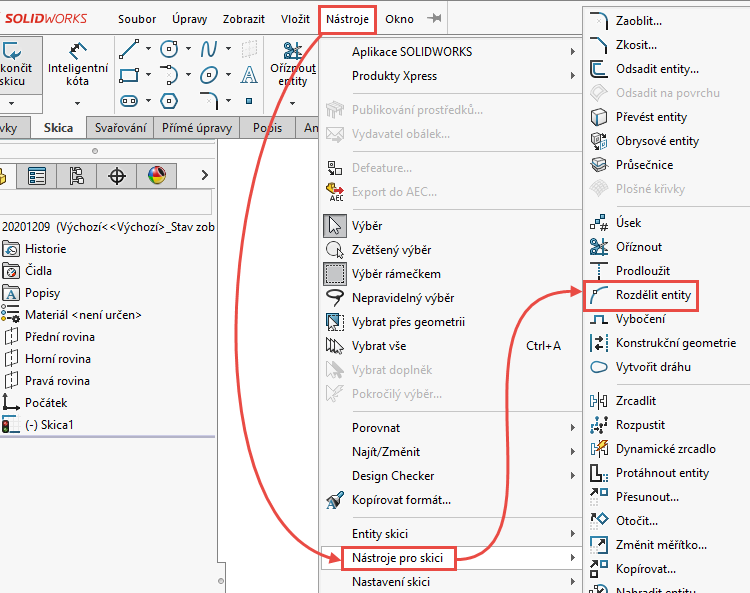The height and width of the screenshot is (593, 750).
Task: Open DimXpertManager crosshair tab
Action: pos(117,176)
